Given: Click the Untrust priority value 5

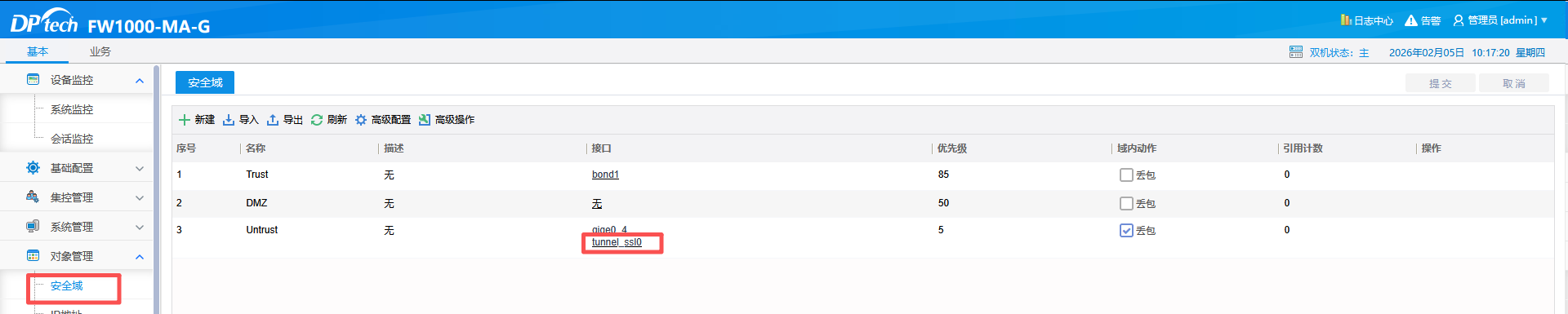Looking at the screenshot, I should pyautogui.click(x=941, y=230).
